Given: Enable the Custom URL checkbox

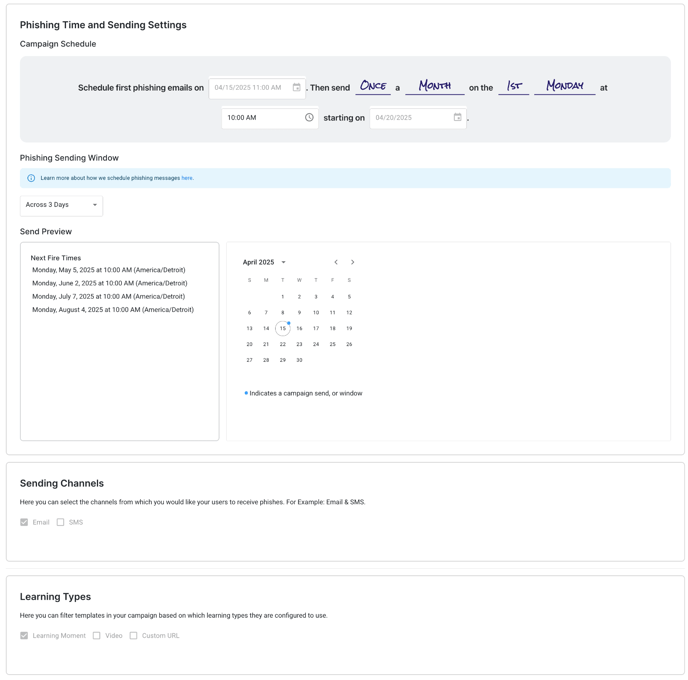Looking at the screenshot, I should coord(133,635).
